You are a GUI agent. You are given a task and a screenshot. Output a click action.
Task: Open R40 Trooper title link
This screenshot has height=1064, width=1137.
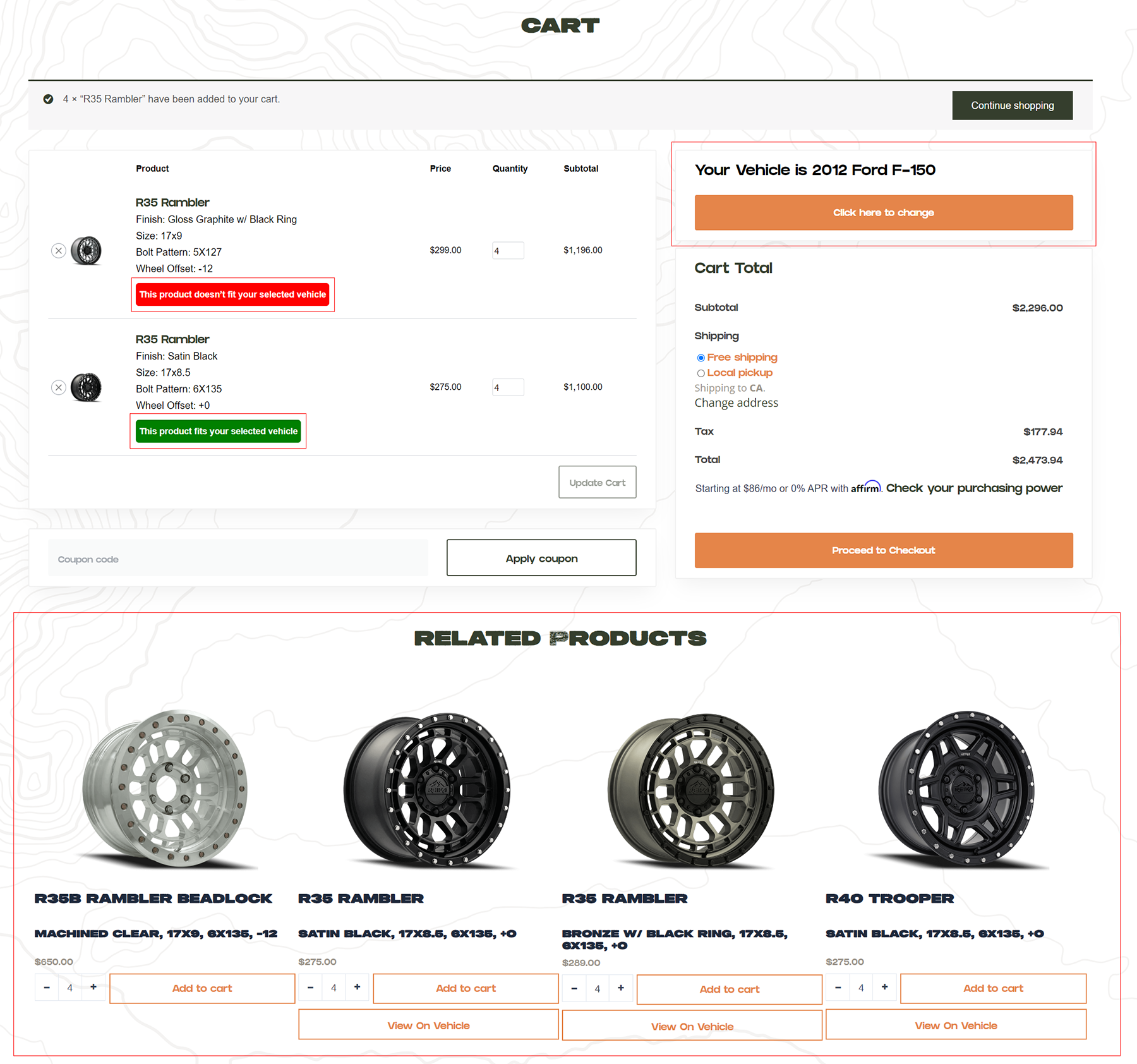pos(889,898)
